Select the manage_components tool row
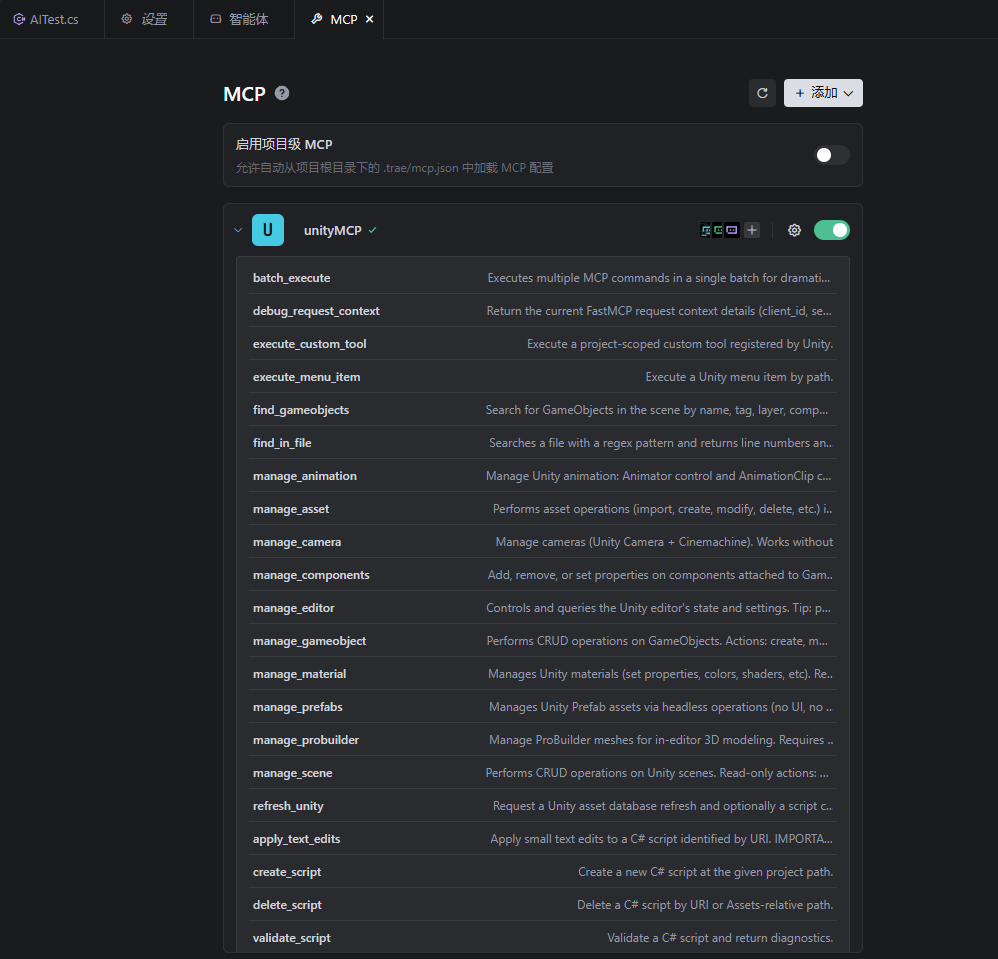Viewport: 998px width, 959px height. [542, 575]
